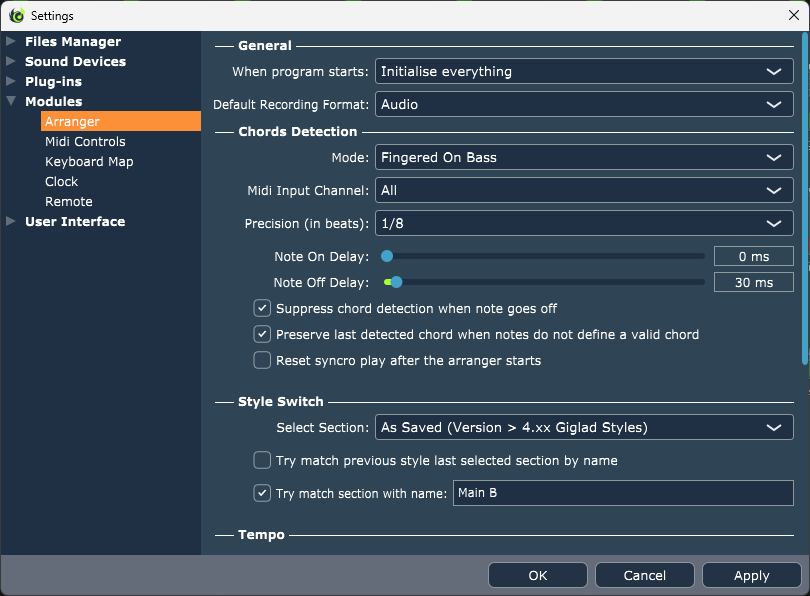
Task: Open the Precision (in beats) dropdown
Action: (x=584, y=224)
